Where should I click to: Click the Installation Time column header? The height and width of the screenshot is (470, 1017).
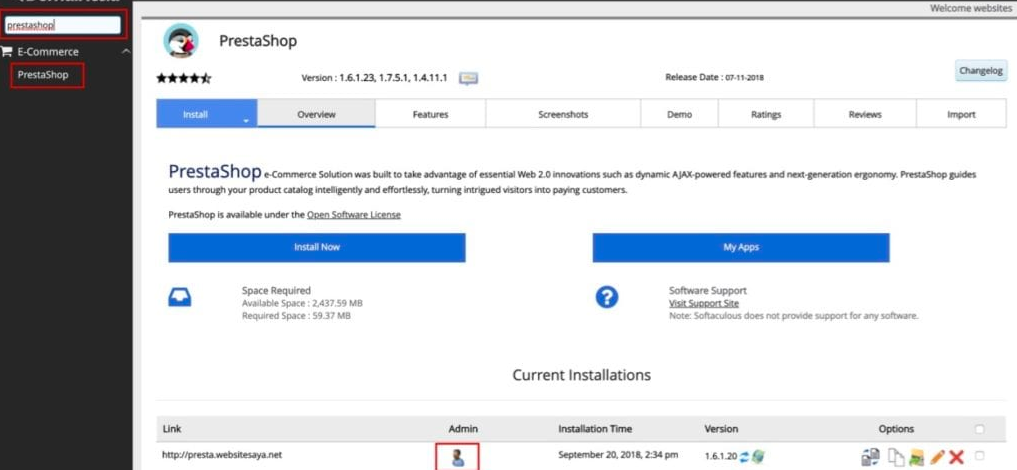tap(595, 429)
